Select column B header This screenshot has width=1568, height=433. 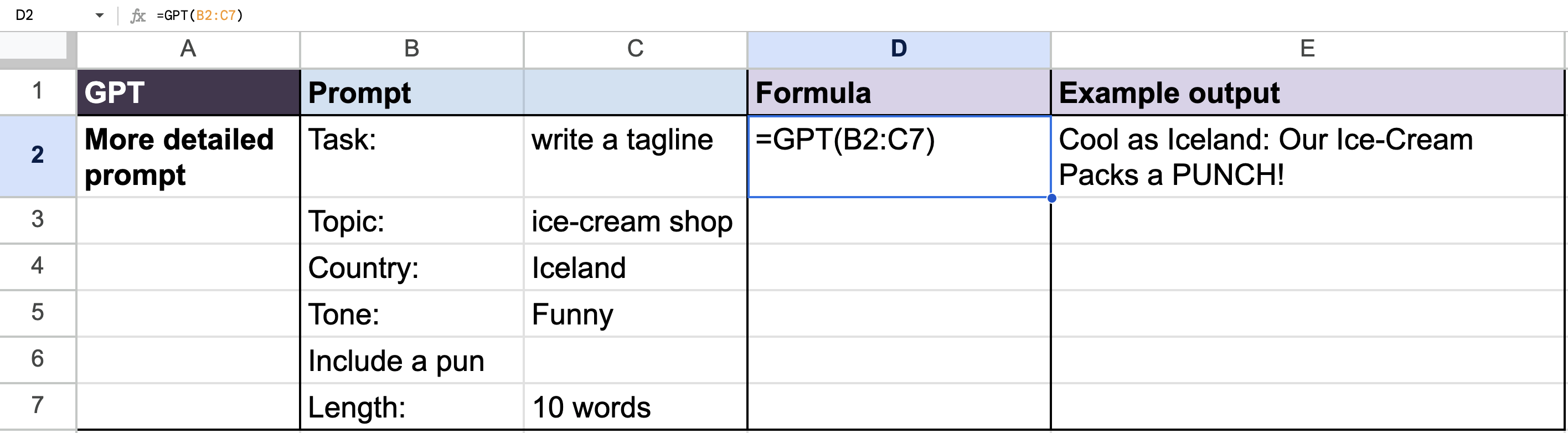(411, 49)
